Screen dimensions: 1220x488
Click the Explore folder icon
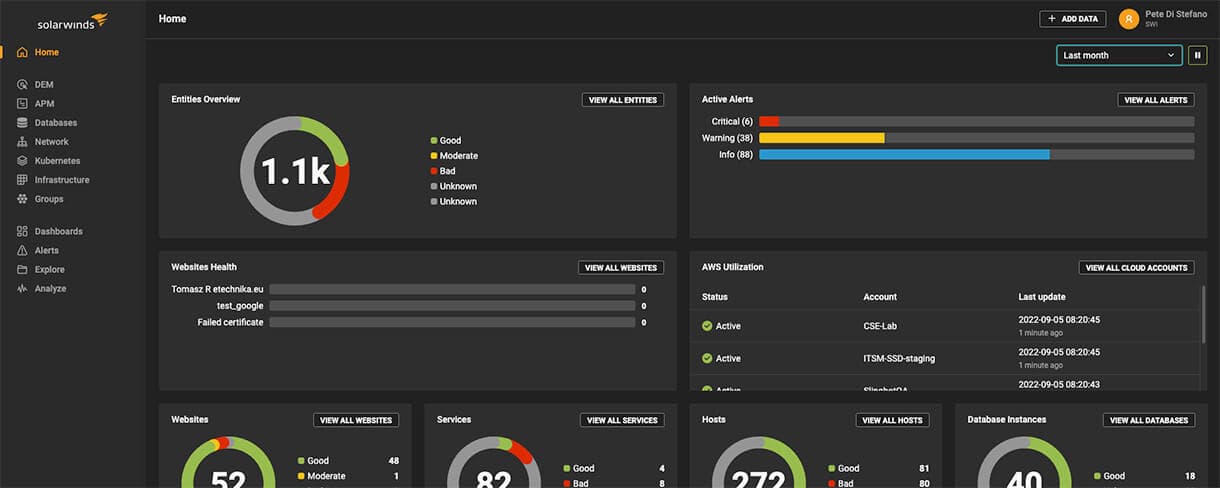[x=22, y=269]
